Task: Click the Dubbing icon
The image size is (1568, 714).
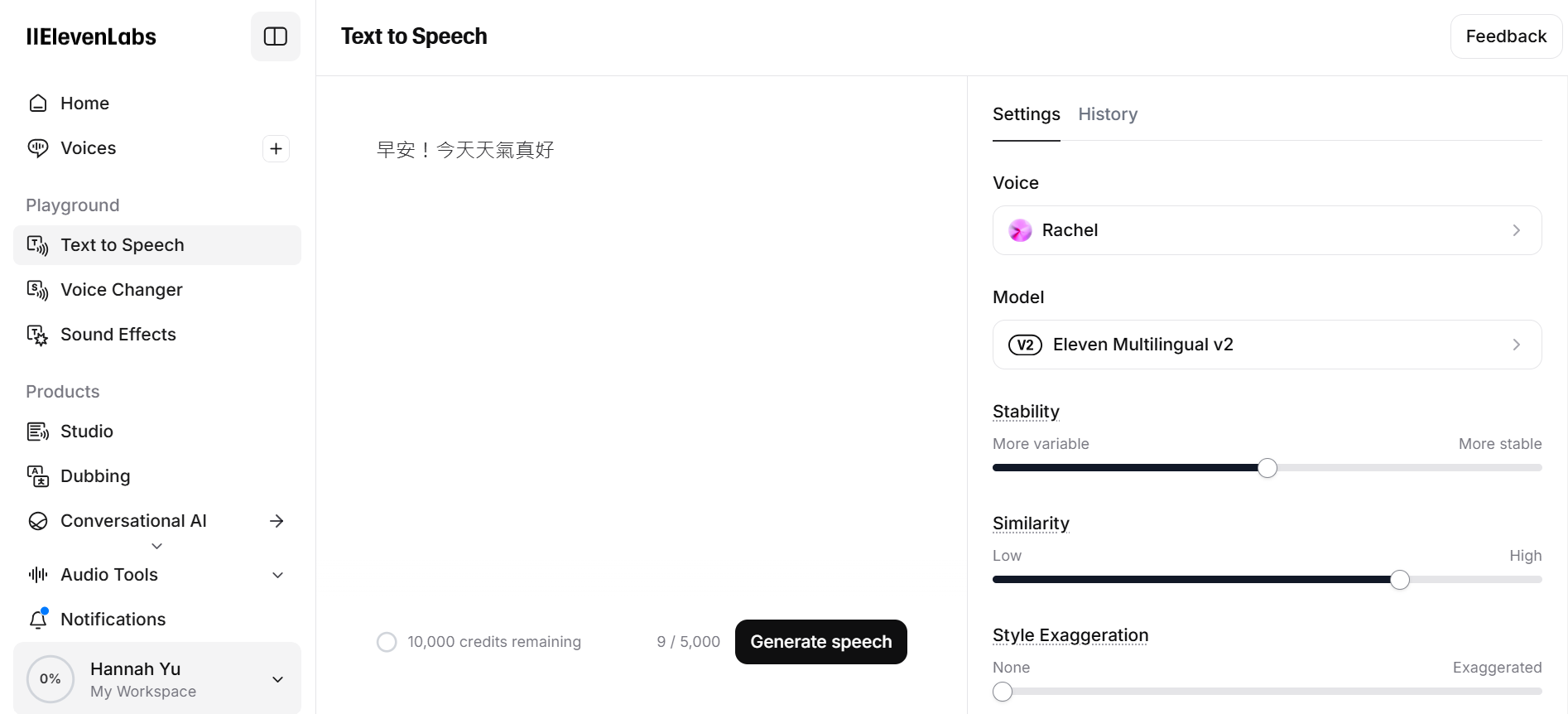Action: tap(38, 476)
